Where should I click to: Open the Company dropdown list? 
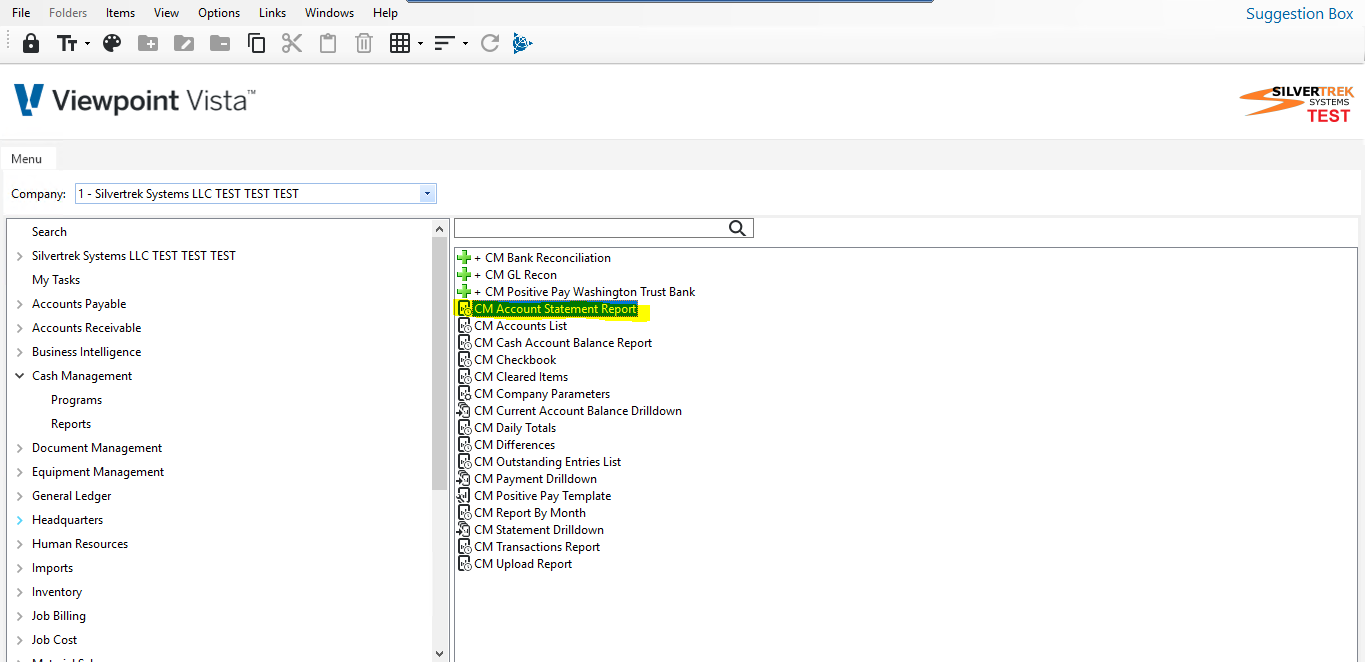coord(428,194)
